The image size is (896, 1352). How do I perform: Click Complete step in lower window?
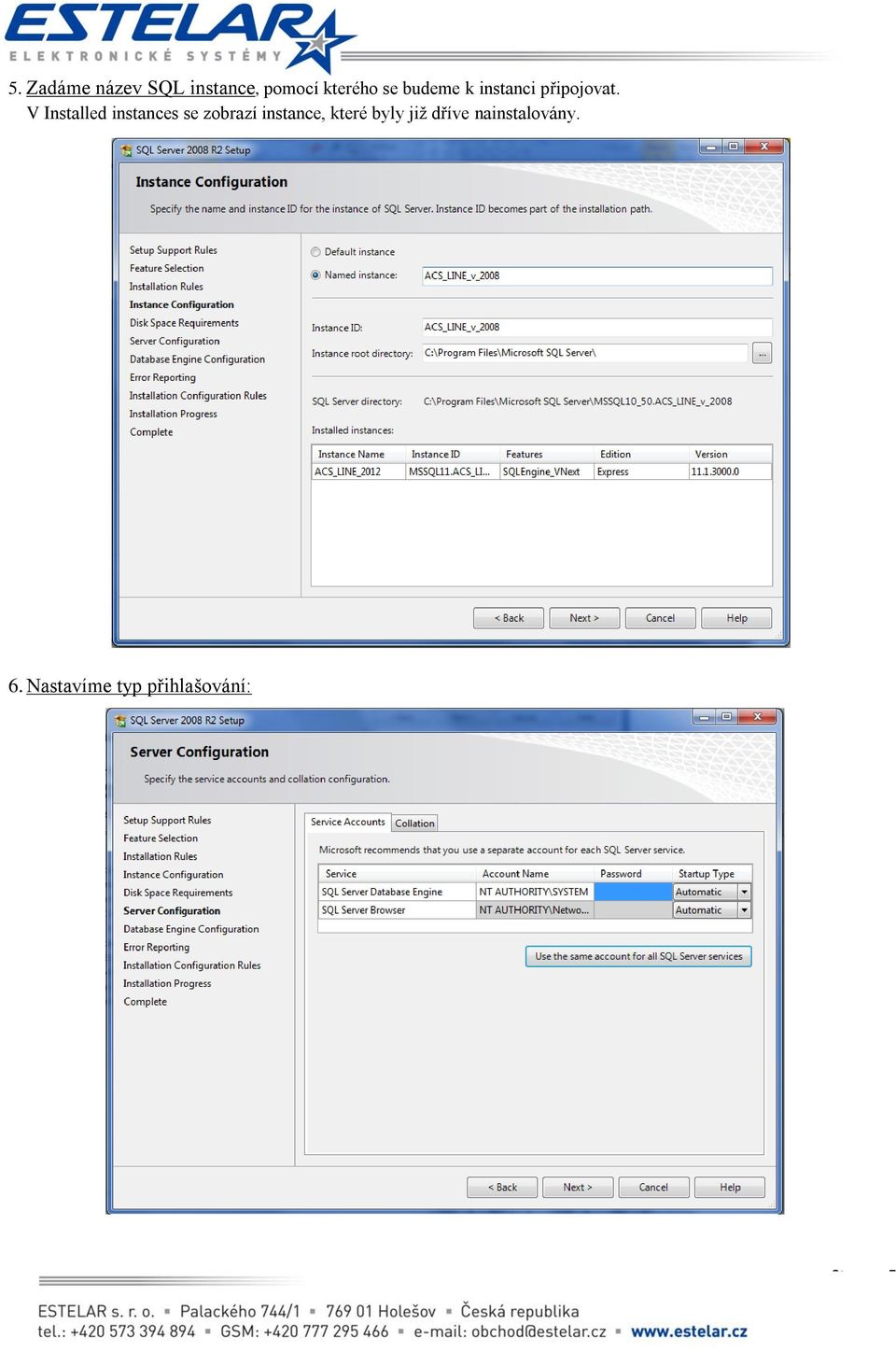click(x=145, y=1002)
